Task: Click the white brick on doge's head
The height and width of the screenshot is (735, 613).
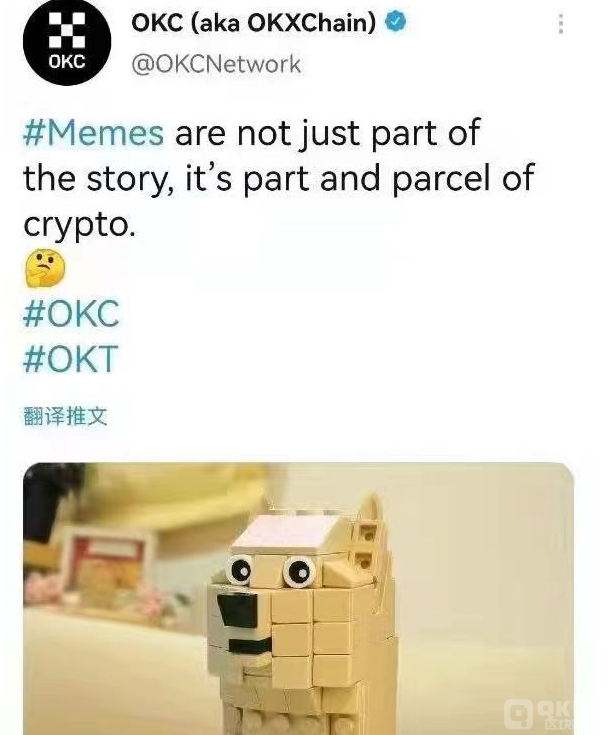Action: pos(285,533)
